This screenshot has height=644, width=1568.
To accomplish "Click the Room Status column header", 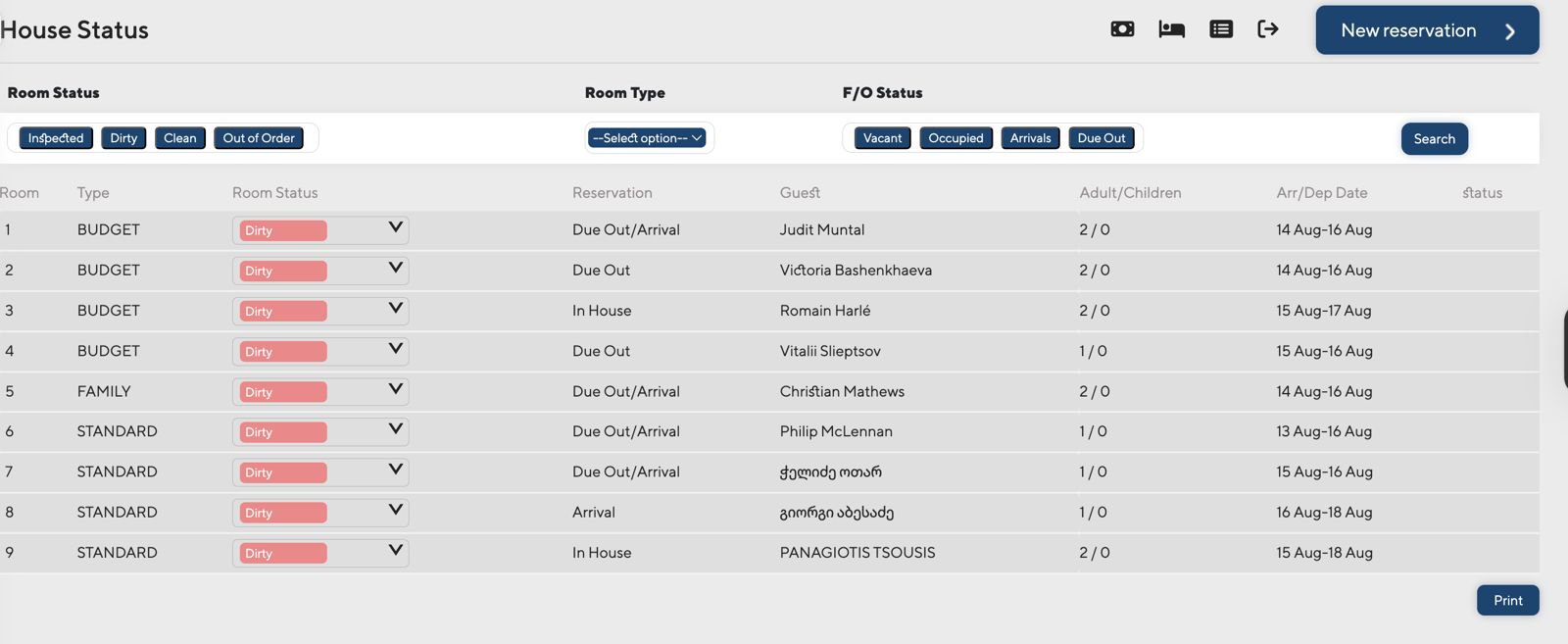I will coord(275,193).
